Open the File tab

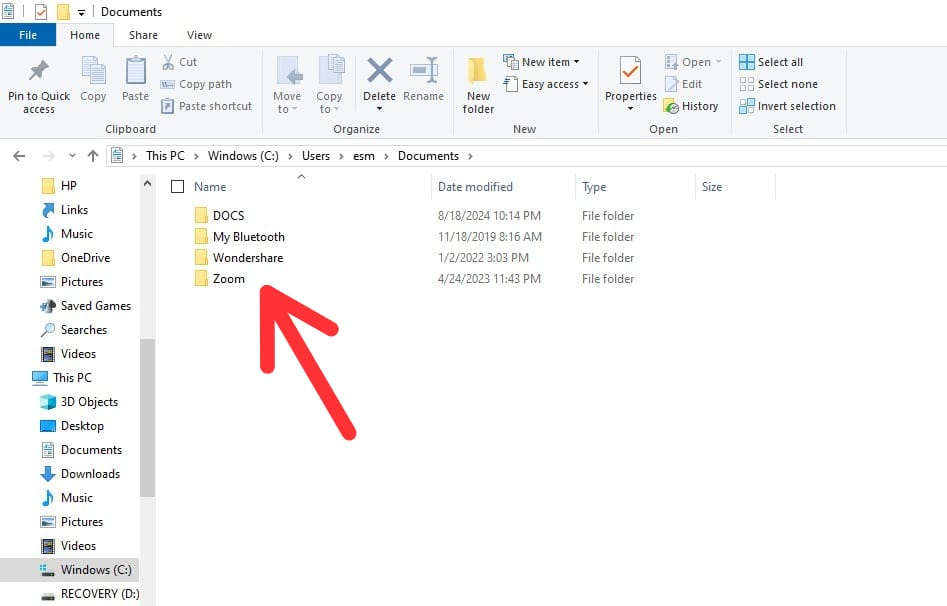pos(28,35)
